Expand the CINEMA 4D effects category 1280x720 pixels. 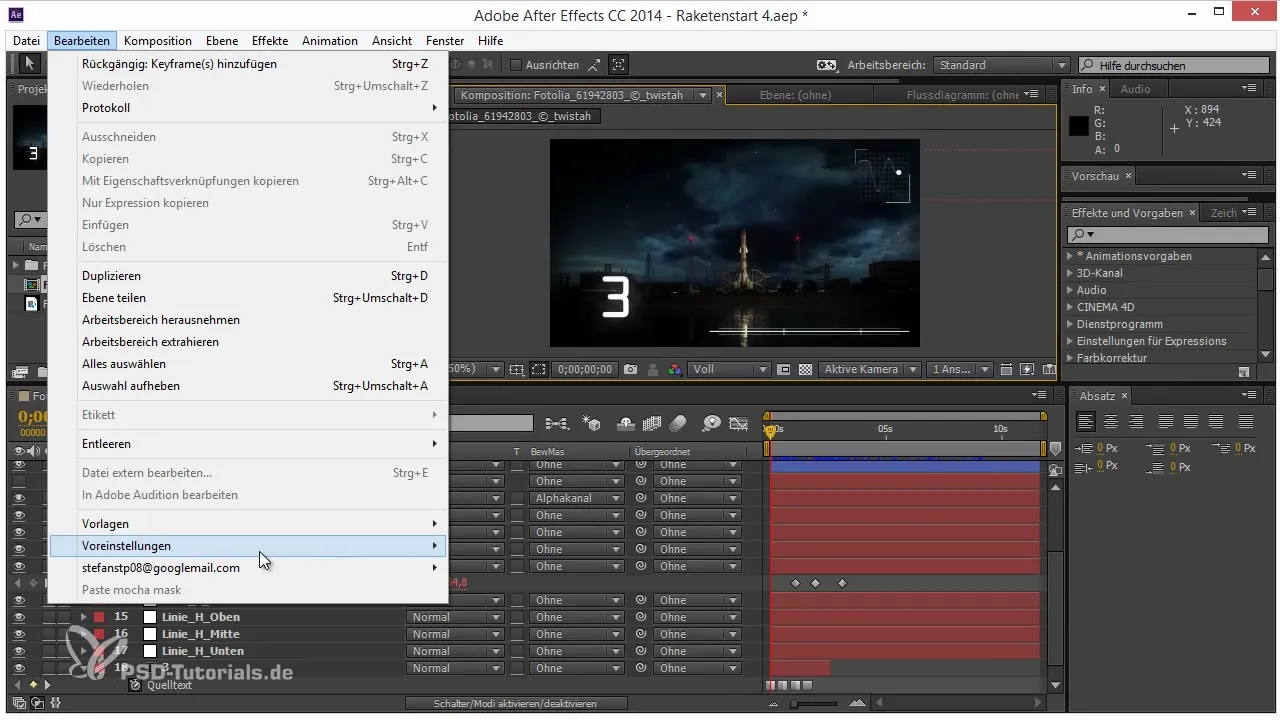point(1070,307)
